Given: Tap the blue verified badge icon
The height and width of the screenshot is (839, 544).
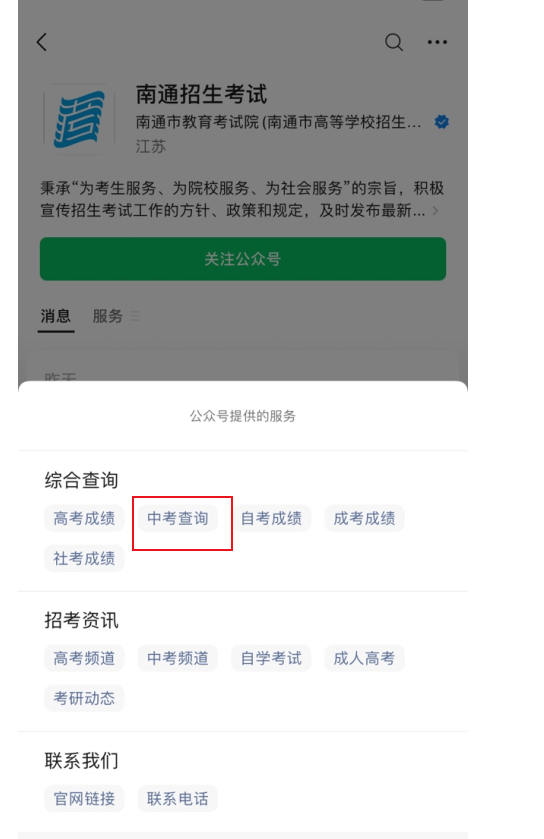Looking at the screenshot, I should pyautogui.click(x=441, y=122).
